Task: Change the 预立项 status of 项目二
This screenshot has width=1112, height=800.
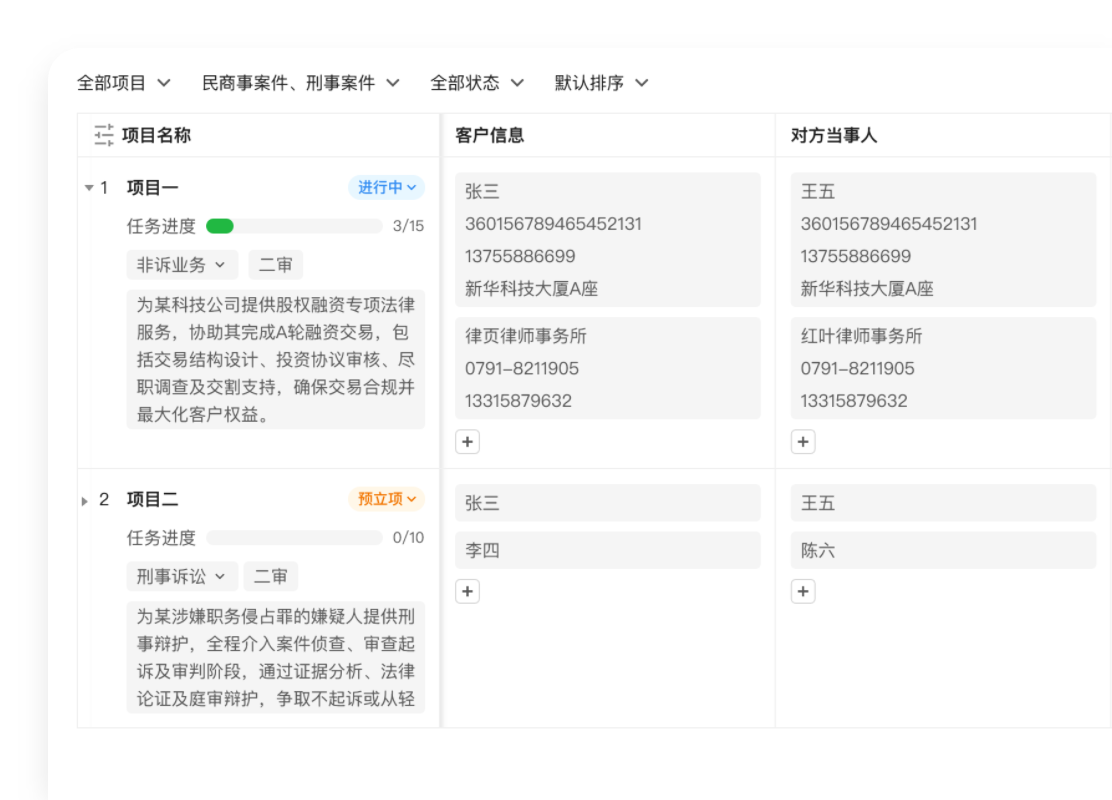Action: [x=387, y=499]
